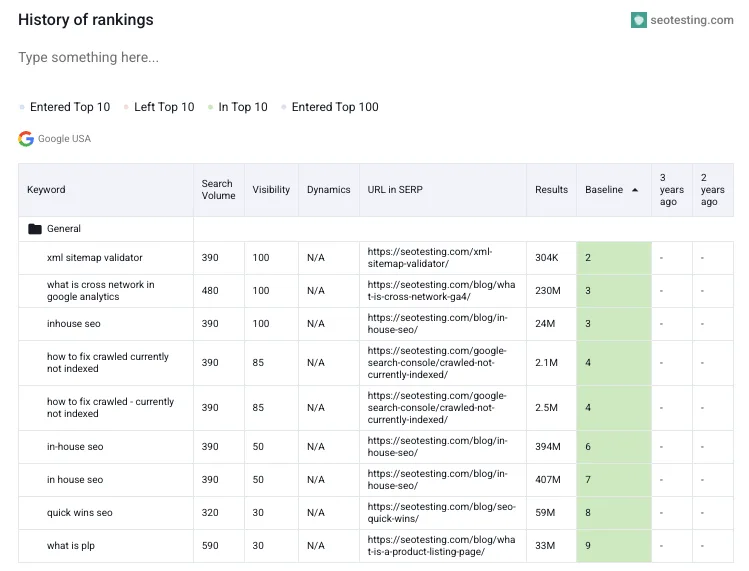Select the 'inhouse seo' keyword
The image size is (749, 571).
74,323
